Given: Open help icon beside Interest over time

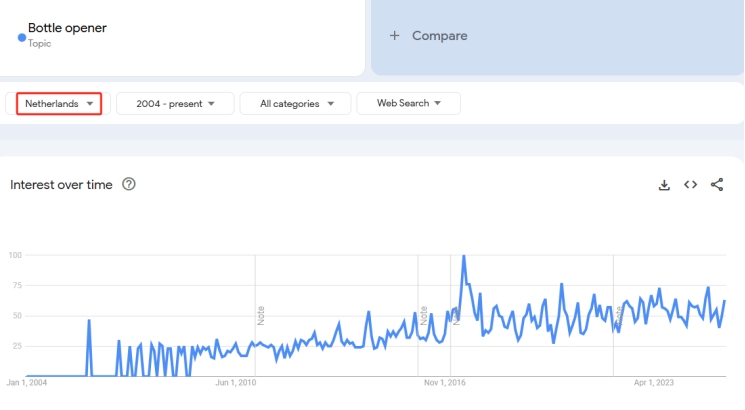Looking at the screenshot, I should [x=128, y=185].
